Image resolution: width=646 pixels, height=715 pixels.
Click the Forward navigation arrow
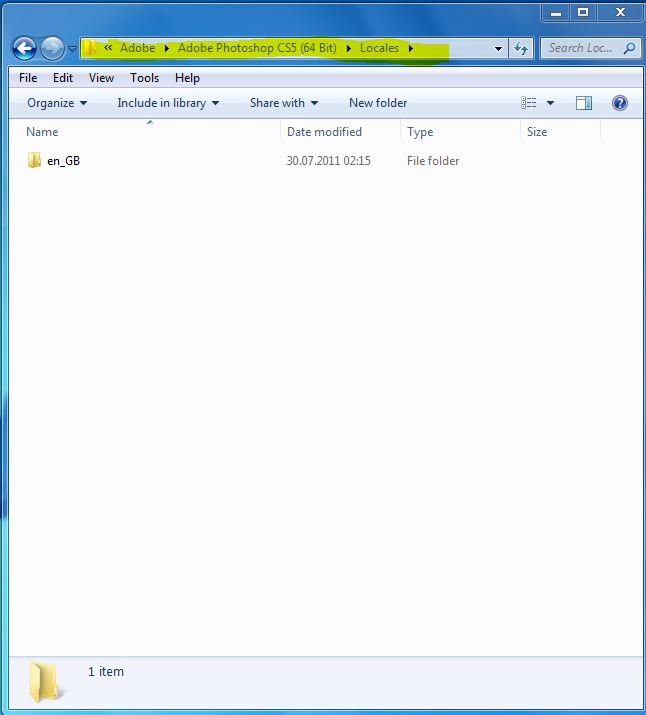[52, 48]
